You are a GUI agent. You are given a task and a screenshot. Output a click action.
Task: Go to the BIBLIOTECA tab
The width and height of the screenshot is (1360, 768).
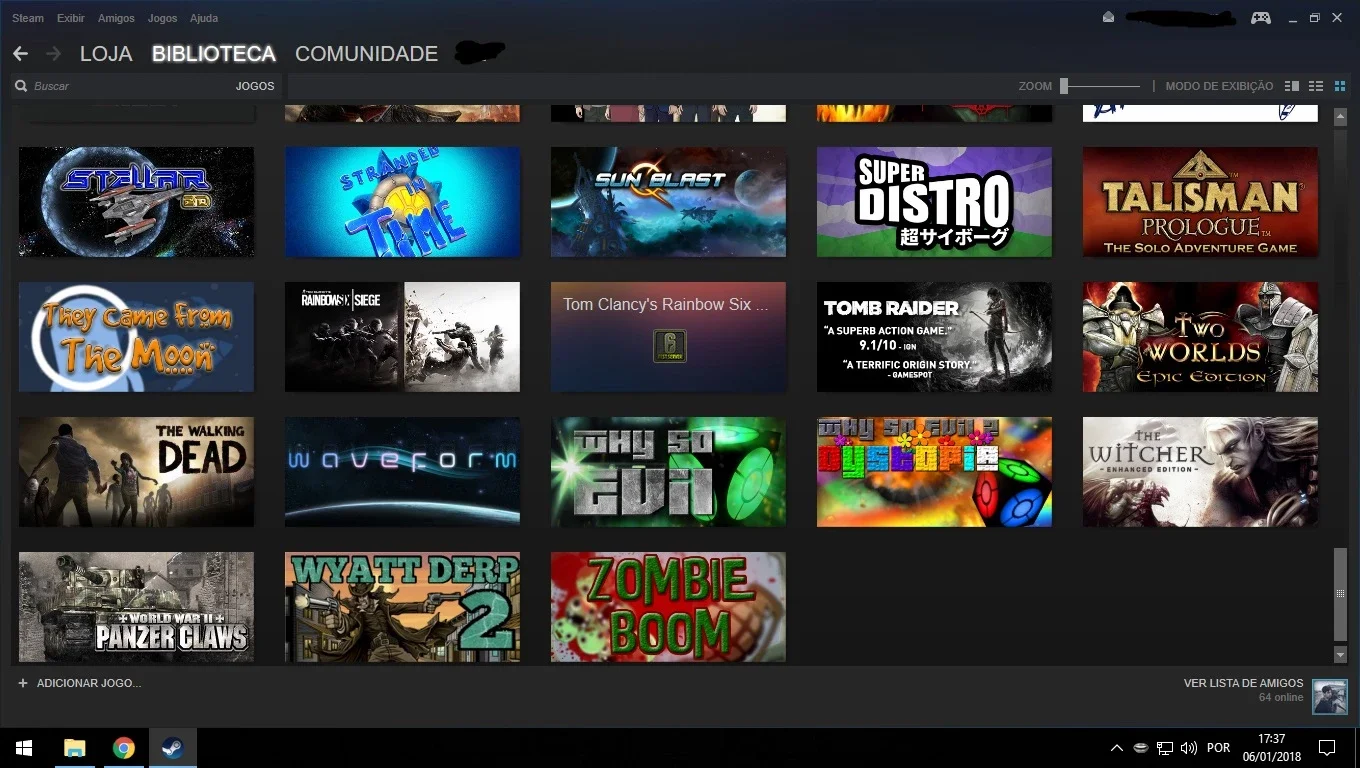[x=214, y=54]
